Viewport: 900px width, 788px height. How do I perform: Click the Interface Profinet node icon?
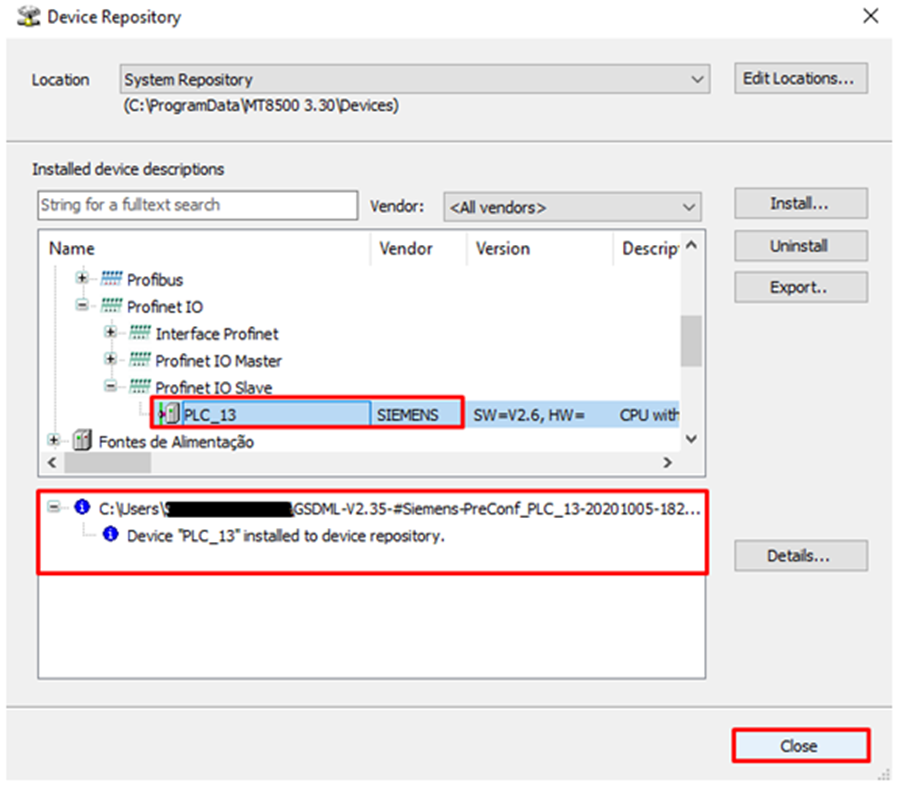coord(139,334)
